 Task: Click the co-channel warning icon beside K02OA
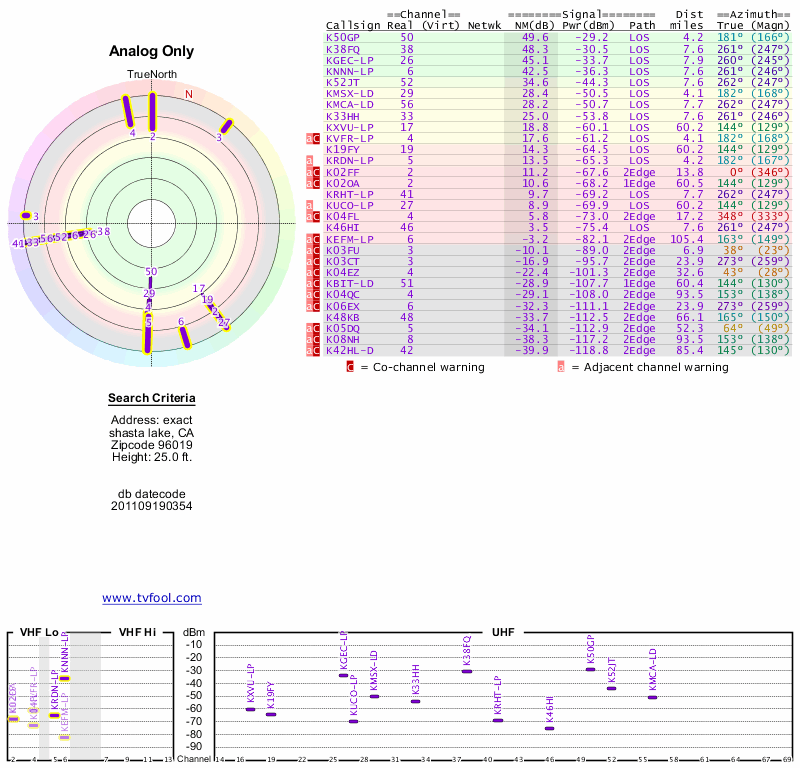[316, 183]
